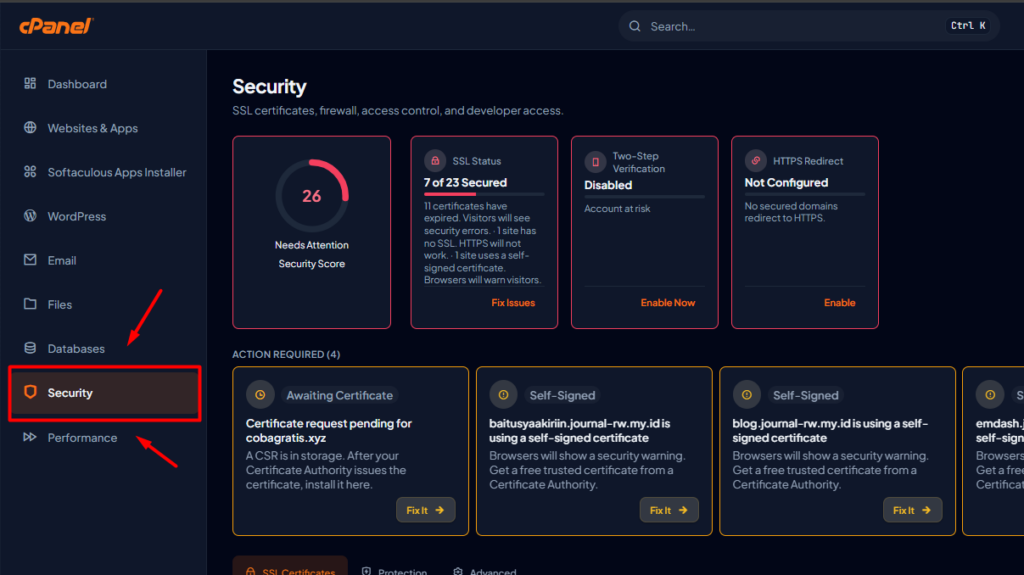This screenshot has width=1024, height=575.
Task: Click the Disabled status text
Action: click(608, 185)
